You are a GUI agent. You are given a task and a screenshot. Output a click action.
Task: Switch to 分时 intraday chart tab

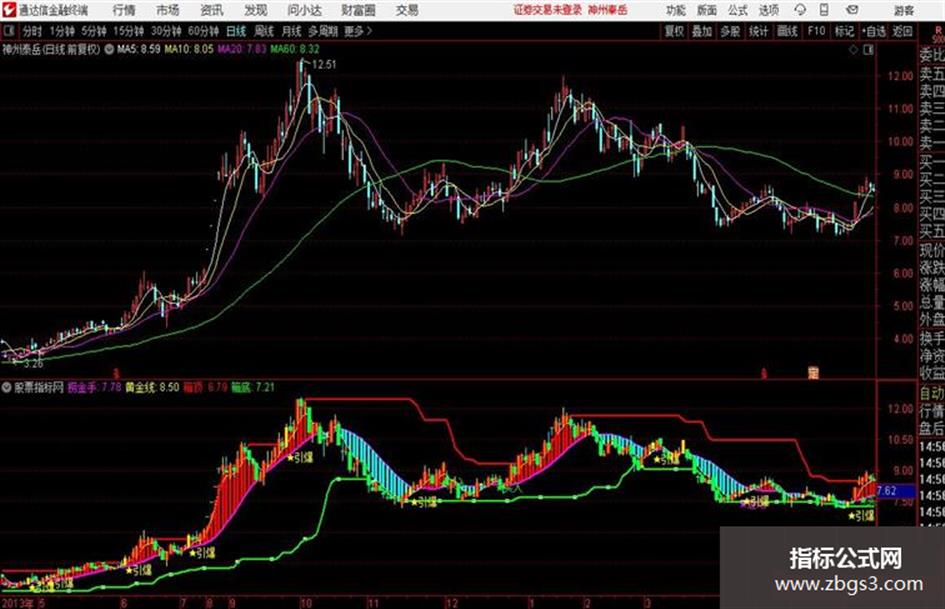(32, 31)
